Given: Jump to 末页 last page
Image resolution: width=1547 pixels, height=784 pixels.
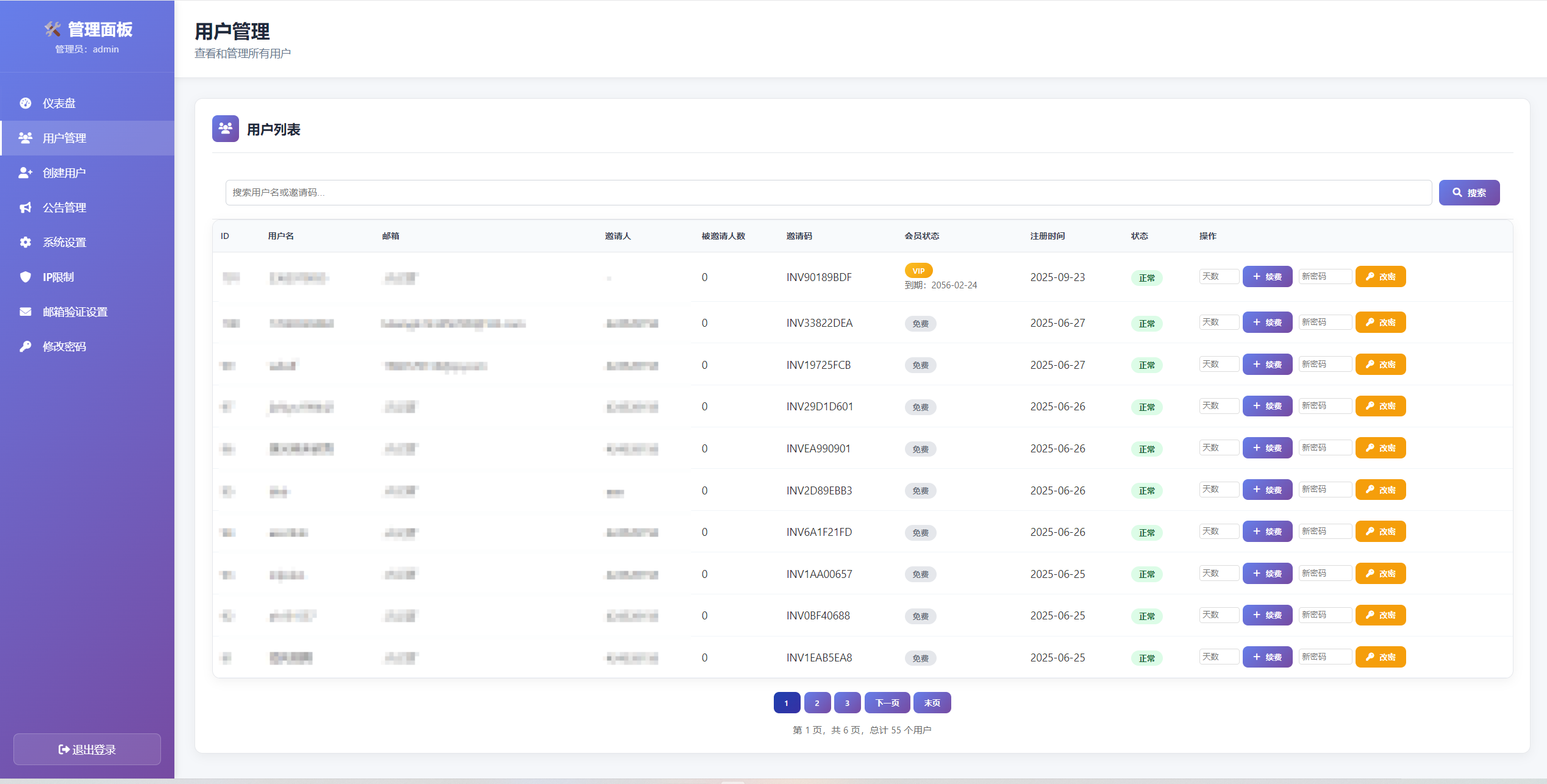Looking at the screenshot, I should (932, 703).
